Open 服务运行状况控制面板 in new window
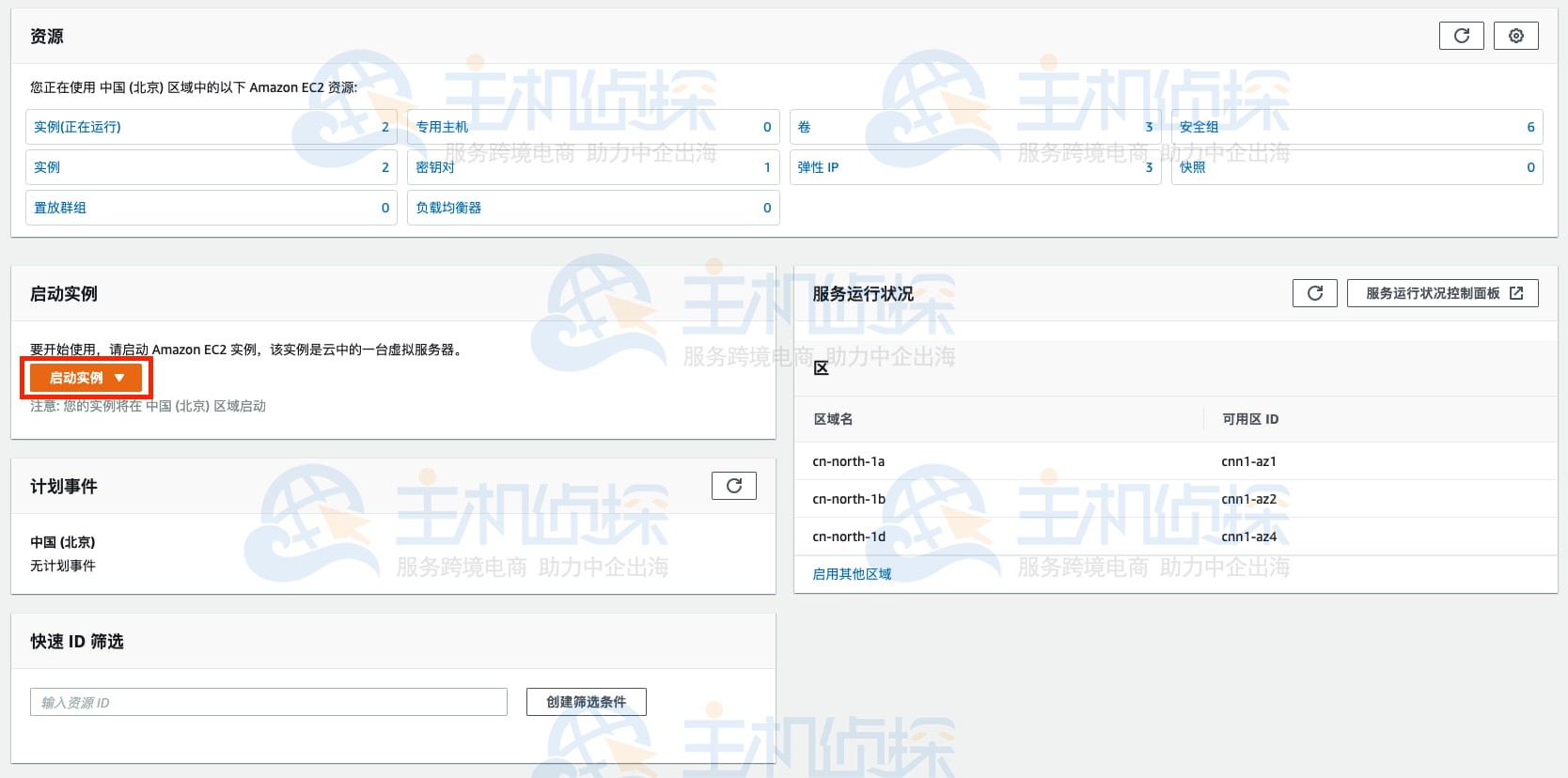1568x778 pixels. [1442, 293]
